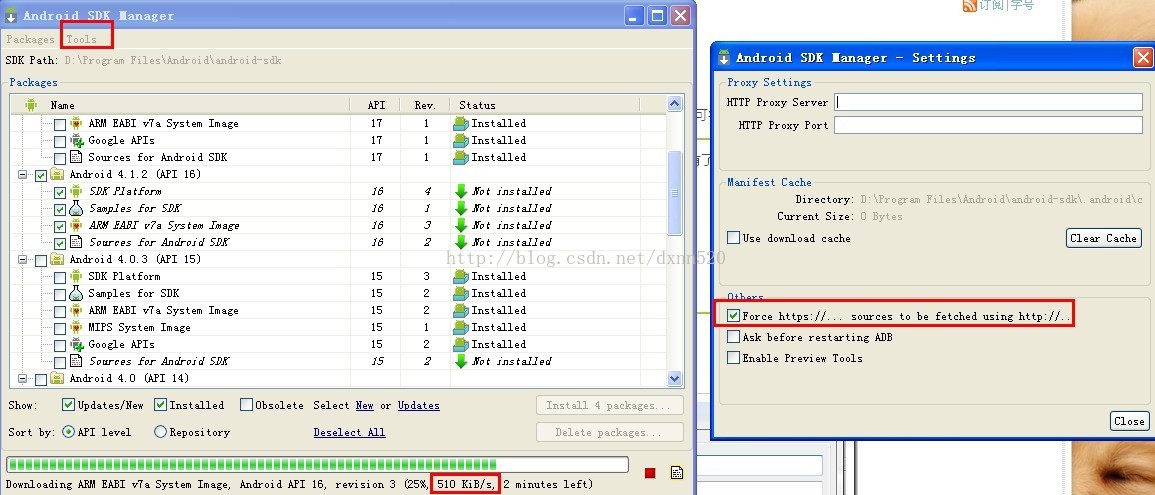
Task: Click the package list vertical scrollbar thumb
Action: 674,193
